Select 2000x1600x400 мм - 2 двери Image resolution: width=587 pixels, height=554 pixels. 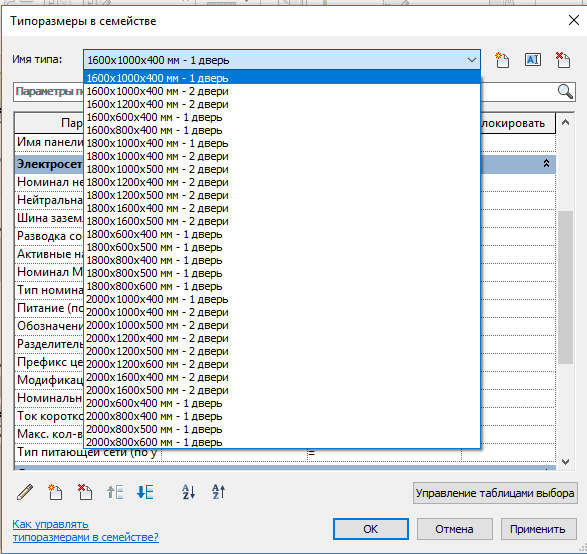tap(282, 377)
